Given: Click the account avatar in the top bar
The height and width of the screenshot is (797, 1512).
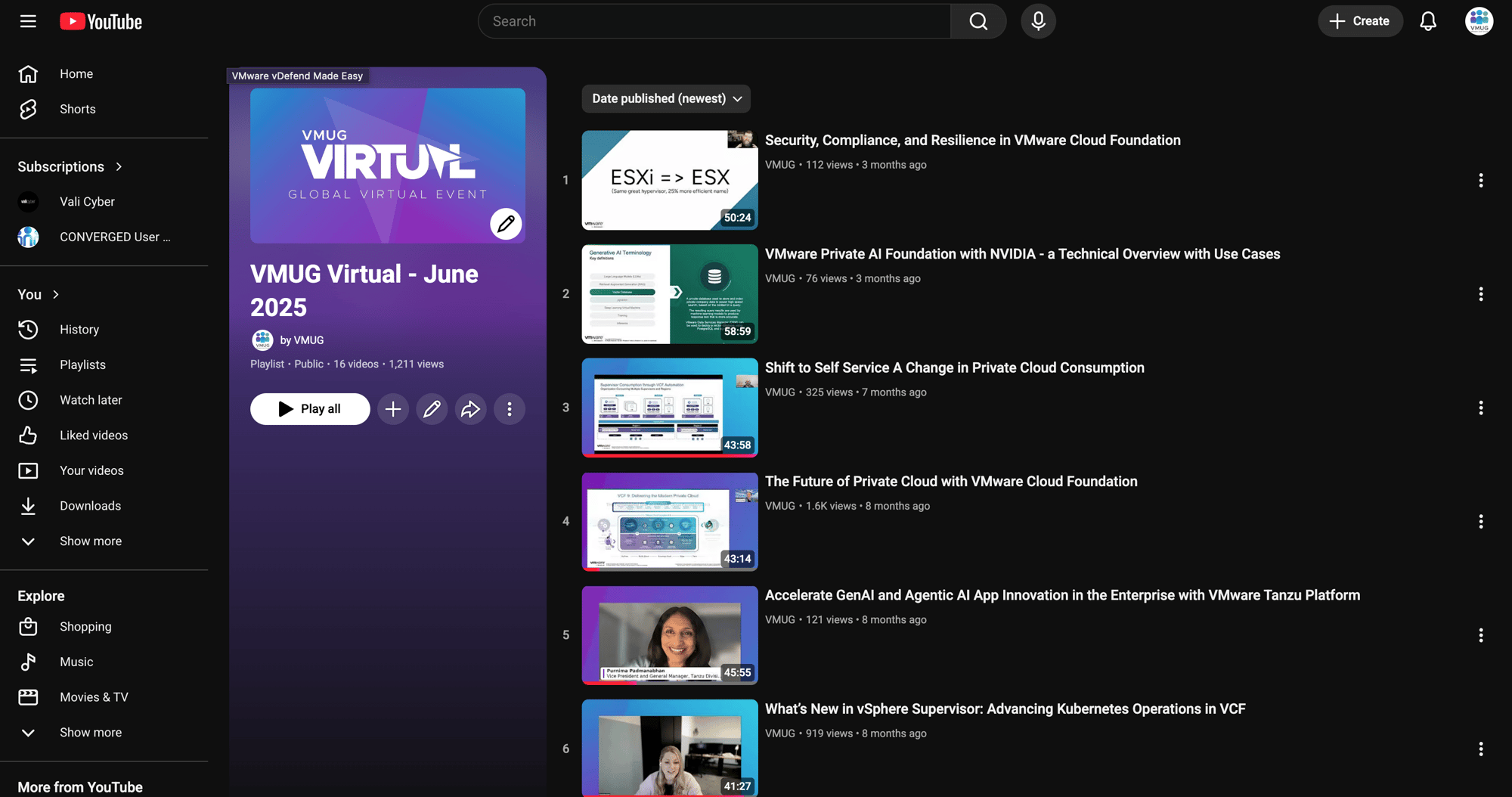Looking at the screenshot, I should (1479, 21).
